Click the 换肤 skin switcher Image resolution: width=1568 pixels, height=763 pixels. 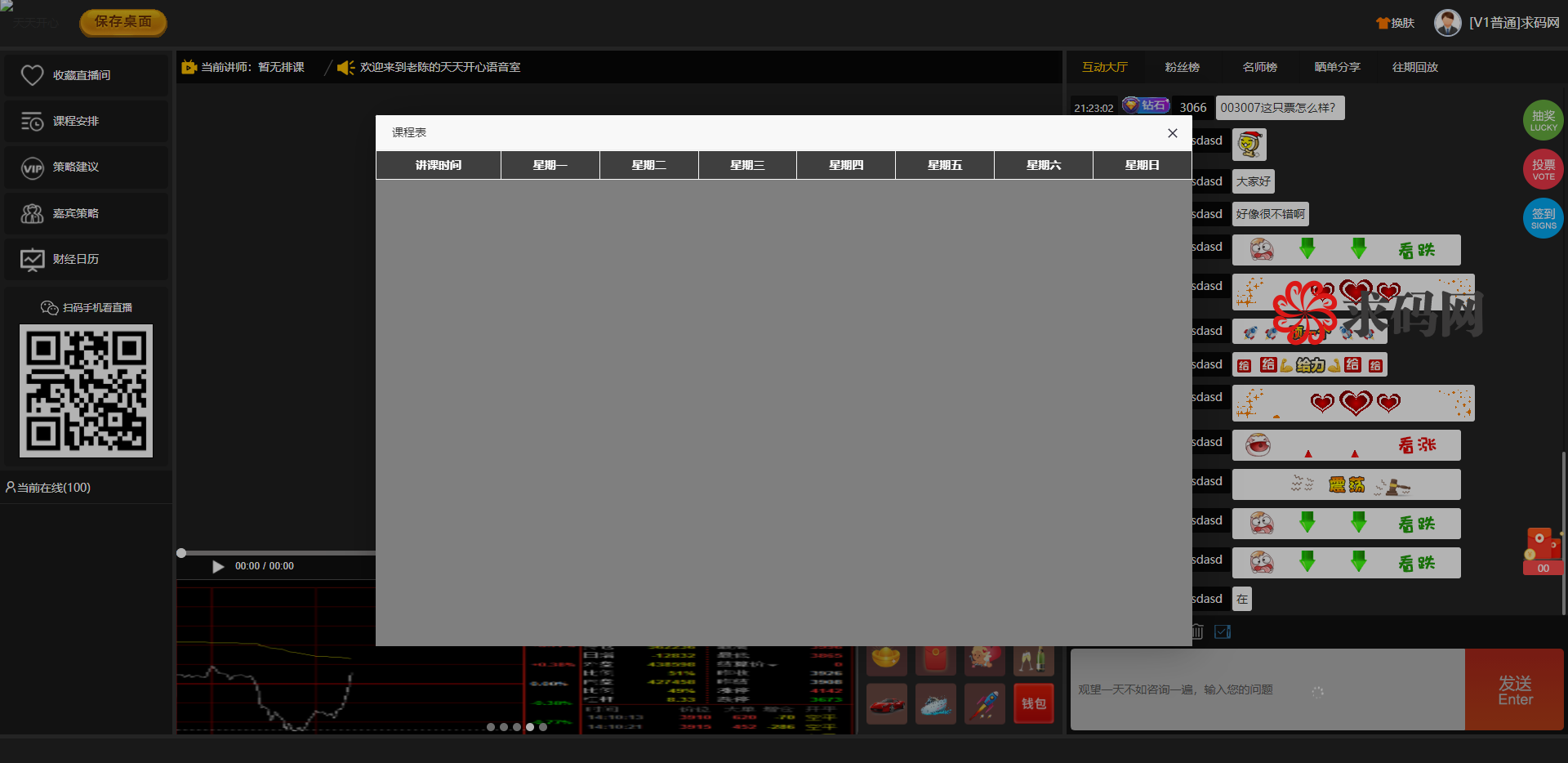tap(1395, 23)
